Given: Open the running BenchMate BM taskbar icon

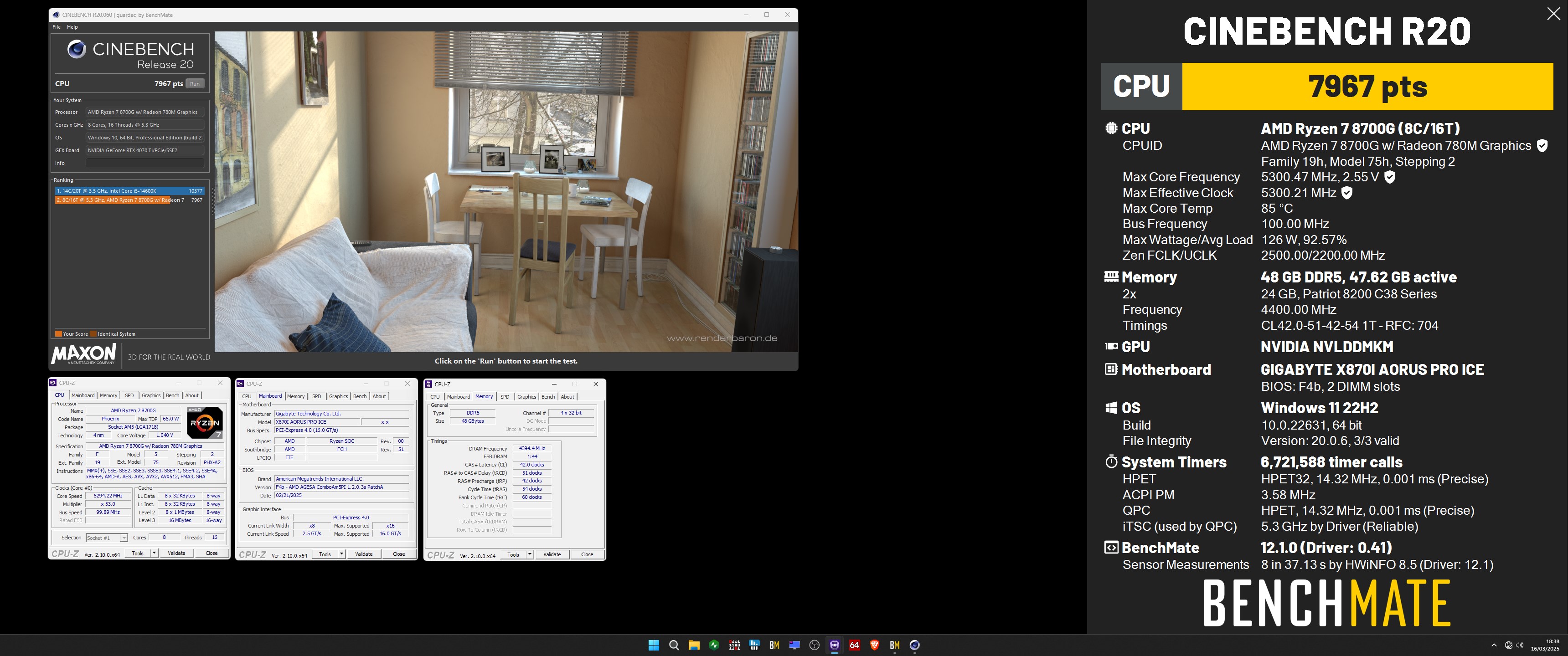Looking at the screenshot, I should (x=895, y=645).
